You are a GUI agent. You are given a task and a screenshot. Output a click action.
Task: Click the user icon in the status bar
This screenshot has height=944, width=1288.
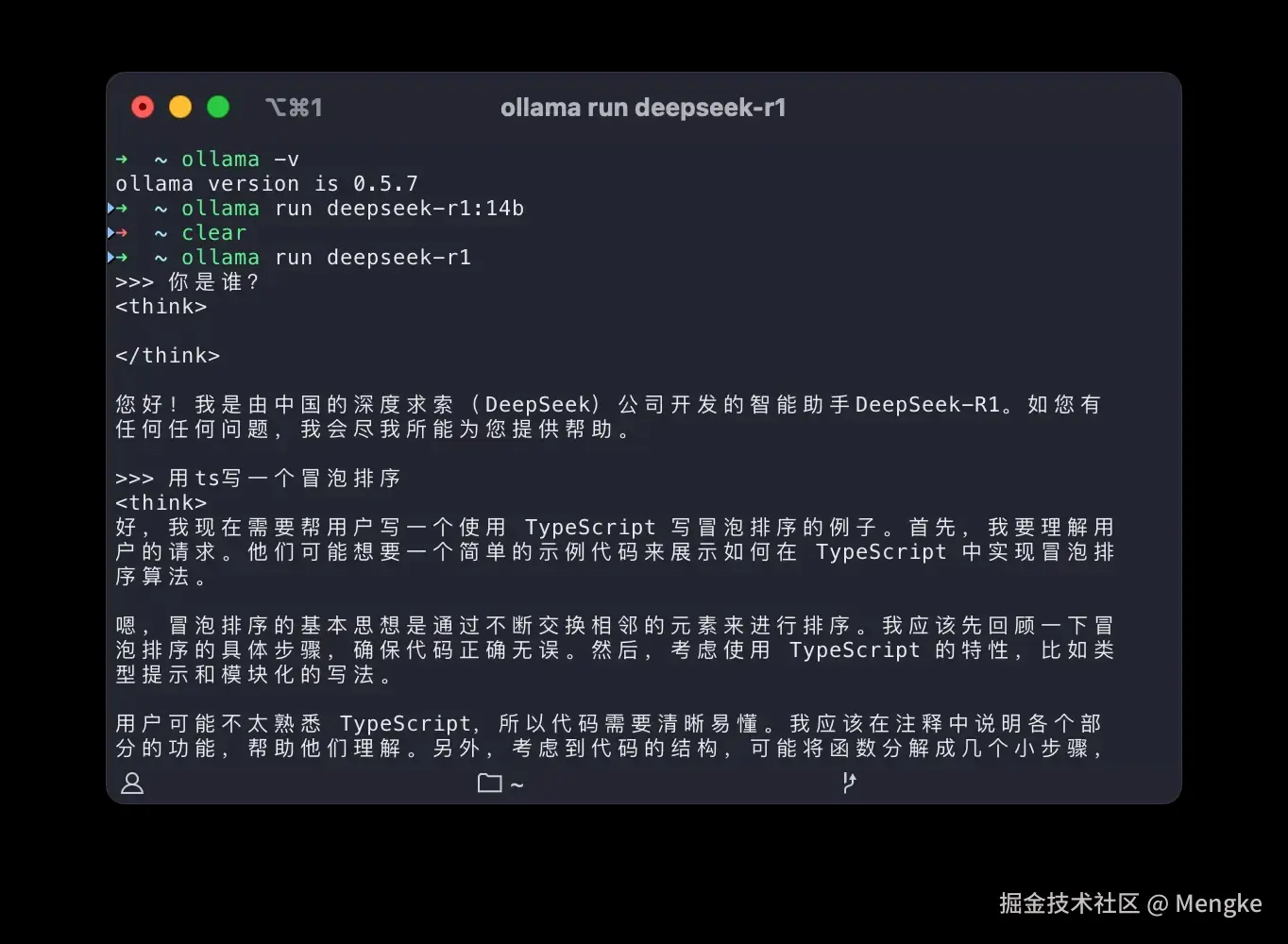132,783
